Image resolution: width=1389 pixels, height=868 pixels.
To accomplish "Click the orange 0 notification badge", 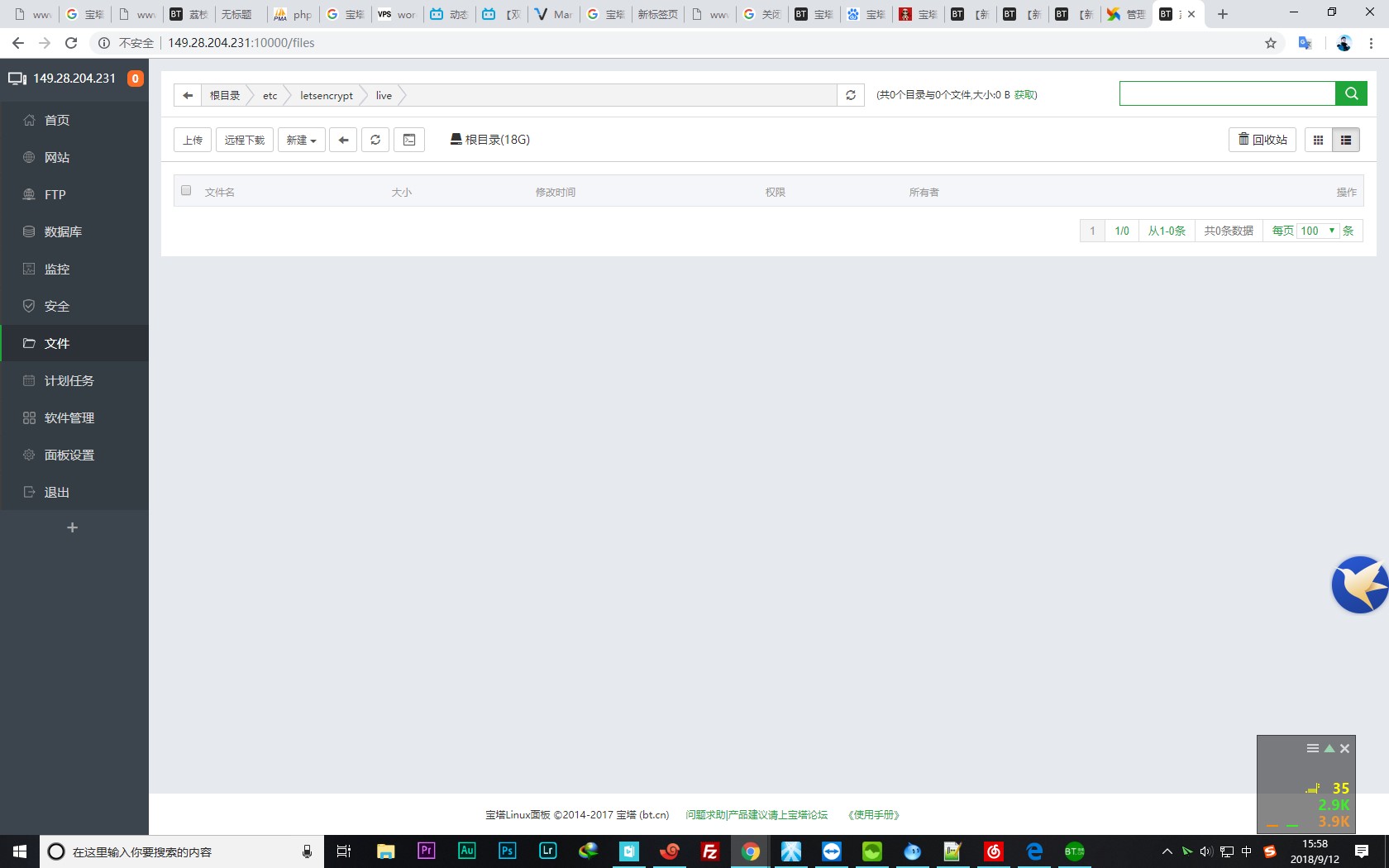I will click(x=135, y=79).
